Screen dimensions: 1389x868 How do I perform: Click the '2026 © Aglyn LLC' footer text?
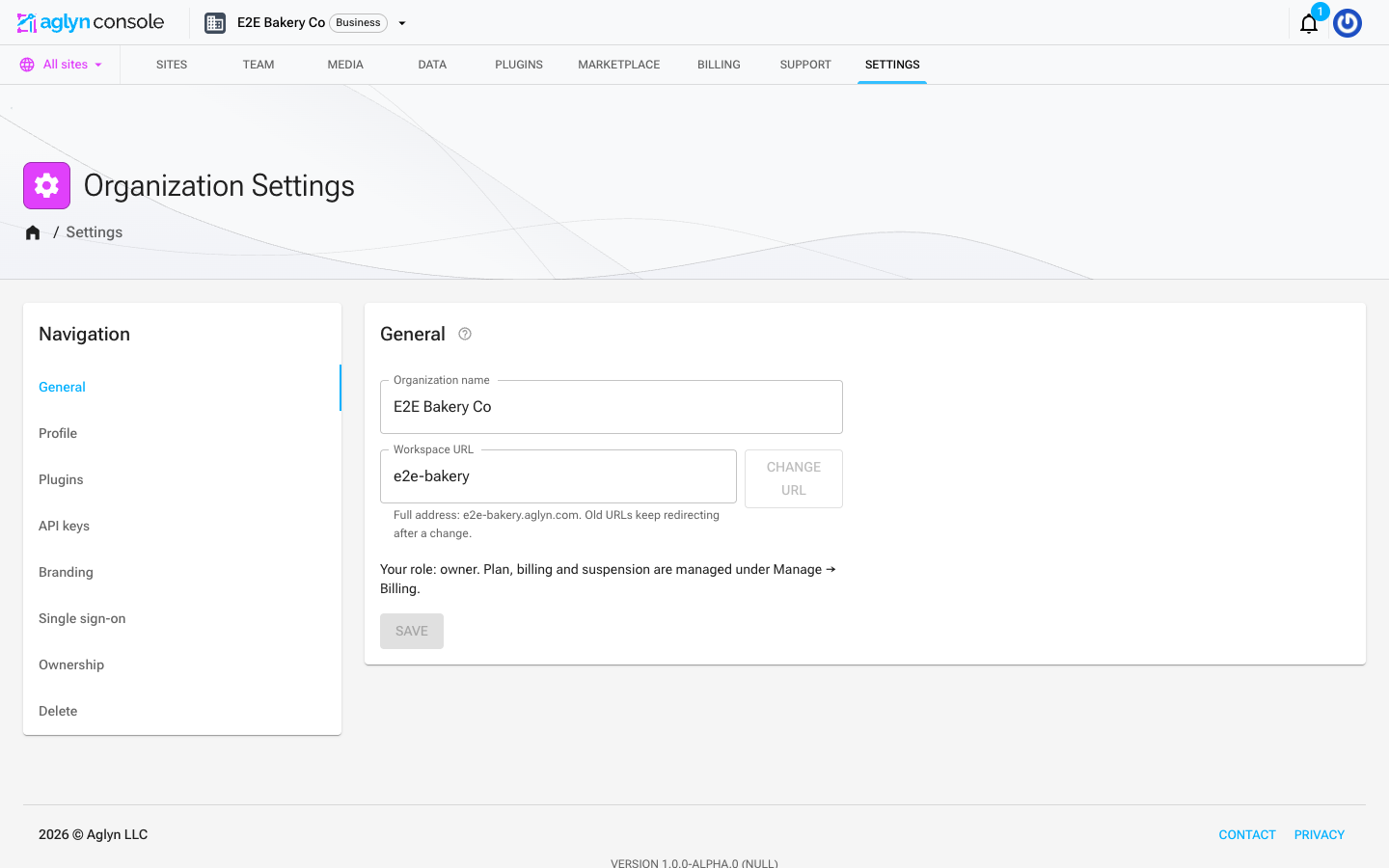pos(94,835)
